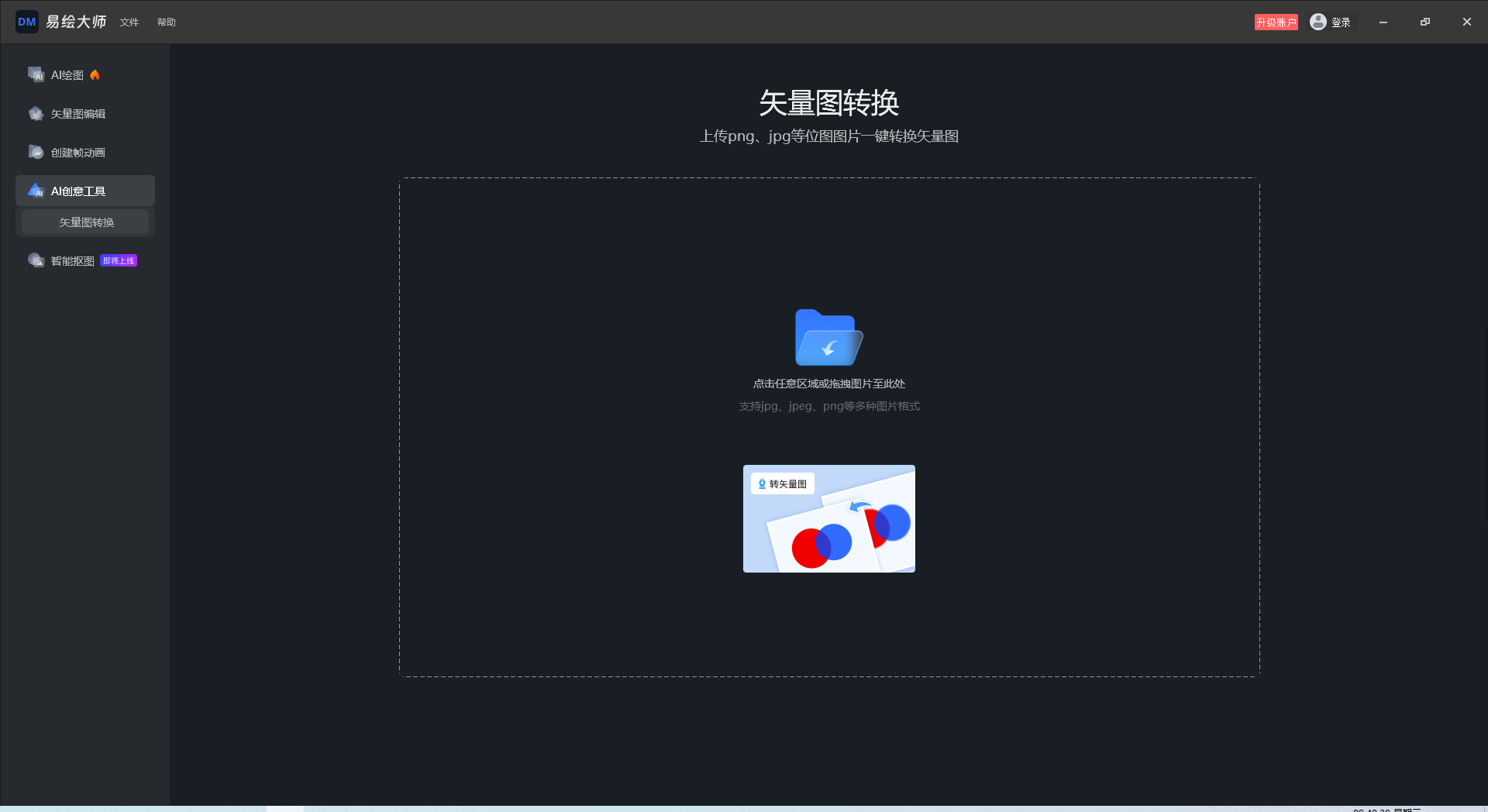Click the 转矢量图 sample thumbnail

pos(829,518)
